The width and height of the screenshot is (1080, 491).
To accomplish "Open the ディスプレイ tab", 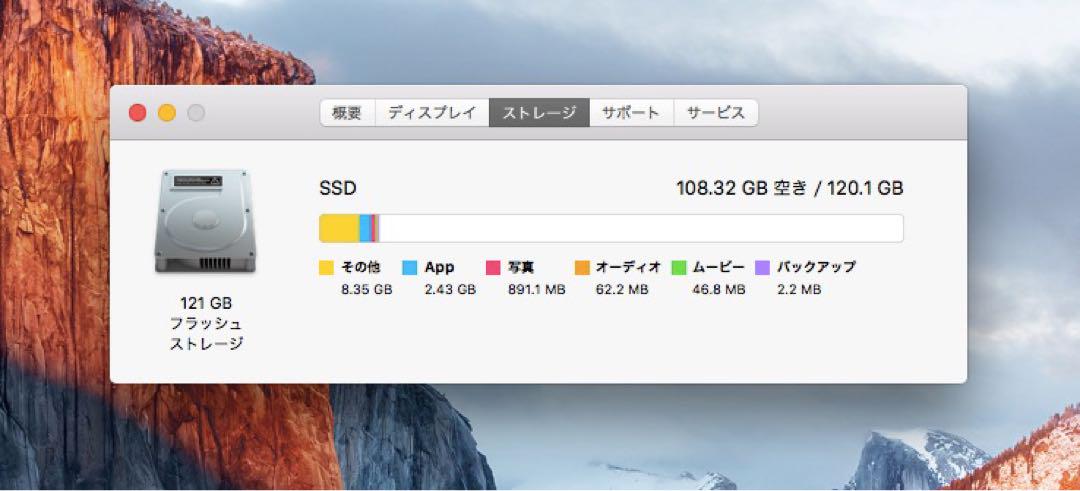I will [432, 113].
